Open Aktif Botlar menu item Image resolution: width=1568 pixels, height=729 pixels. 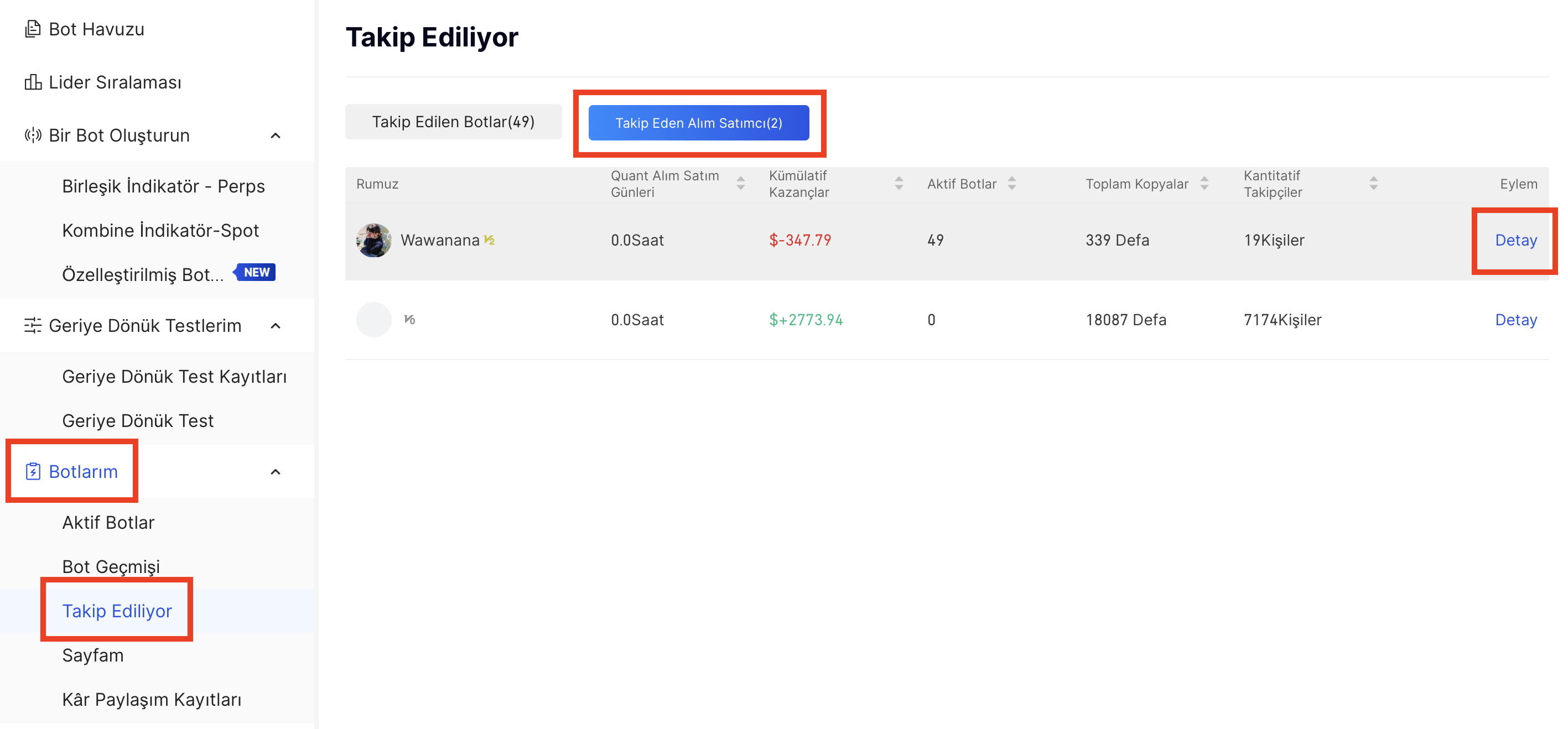pos(108,522)
